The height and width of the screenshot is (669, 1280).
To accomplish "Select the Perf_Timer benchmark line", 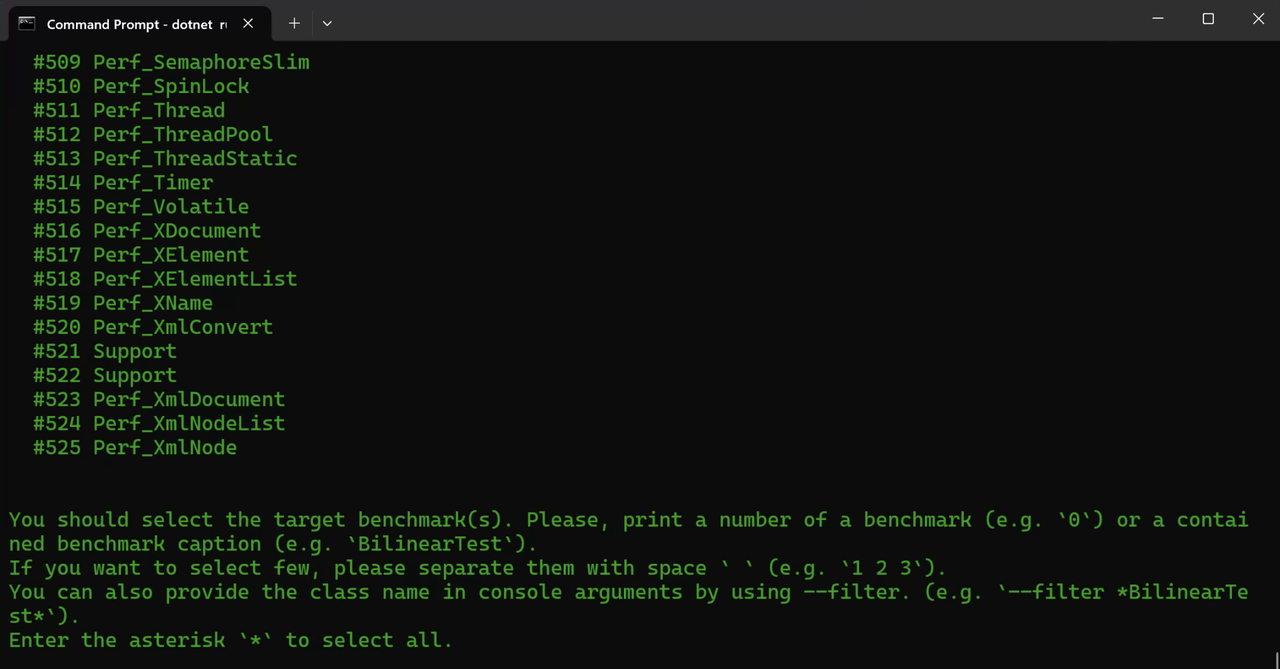I will [x=152, y=182].
